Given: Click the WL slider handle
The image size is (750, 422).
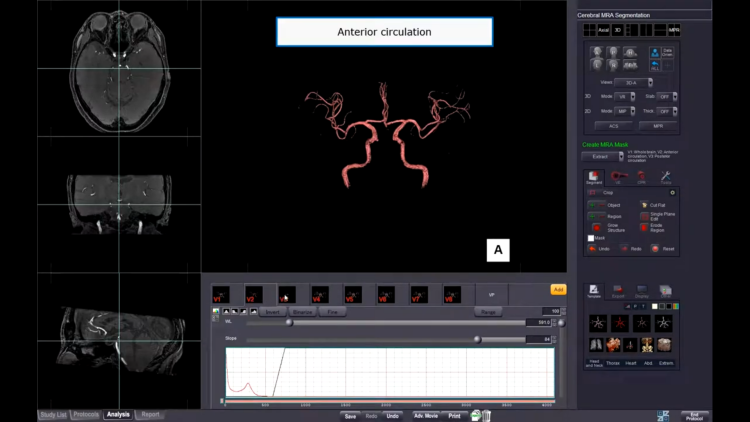Looking at the screenshot, I should pyautogui.click(x=289, y=323).
